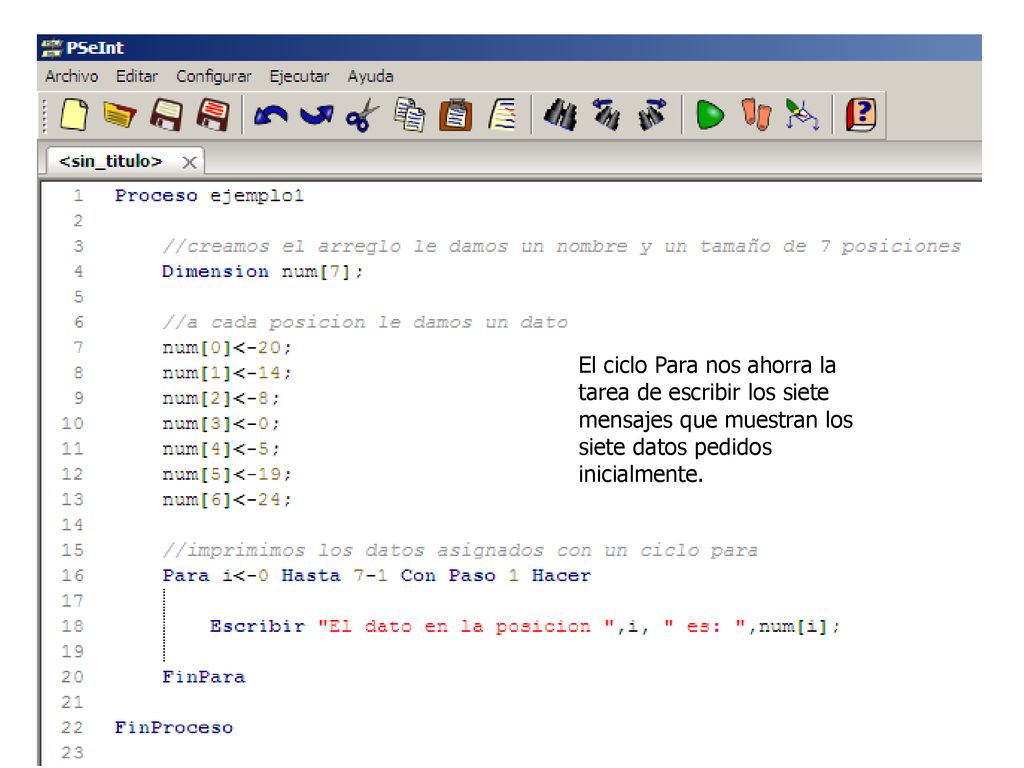Run the algorithm with the green play button
This screenshot has height=768, width=1024.
tap(710, 116)
